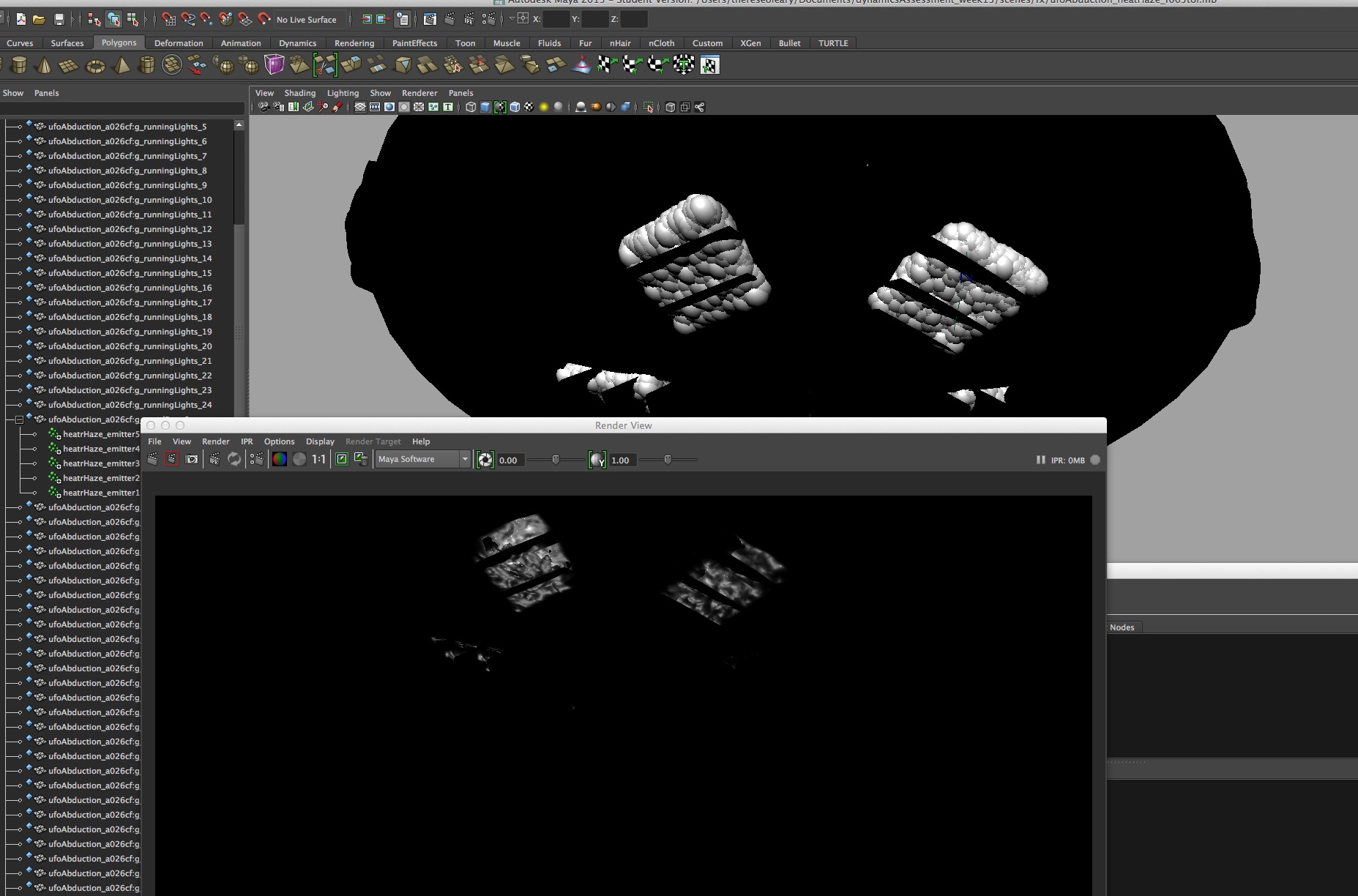Click the save scene floppy disk icon
The width and height of the screenshot is (1358, 896).
(x=59, y=20)
